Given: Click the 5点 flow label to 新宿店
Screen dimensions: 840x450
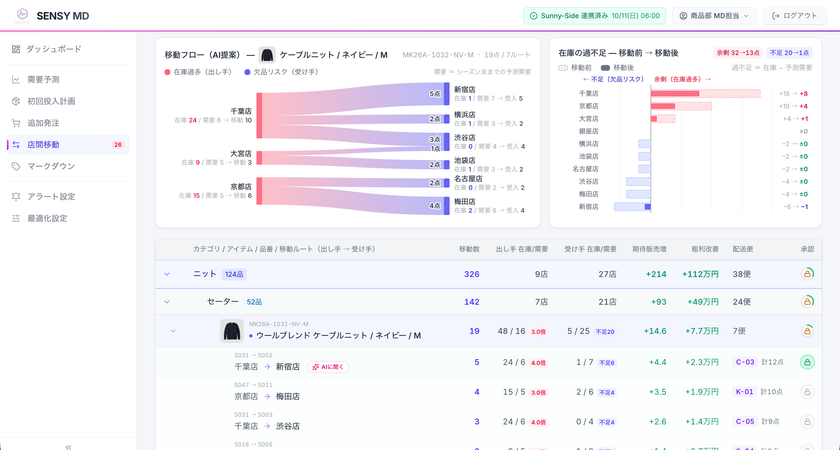Looking at the screenshot, I should click(x=435, y=94).
